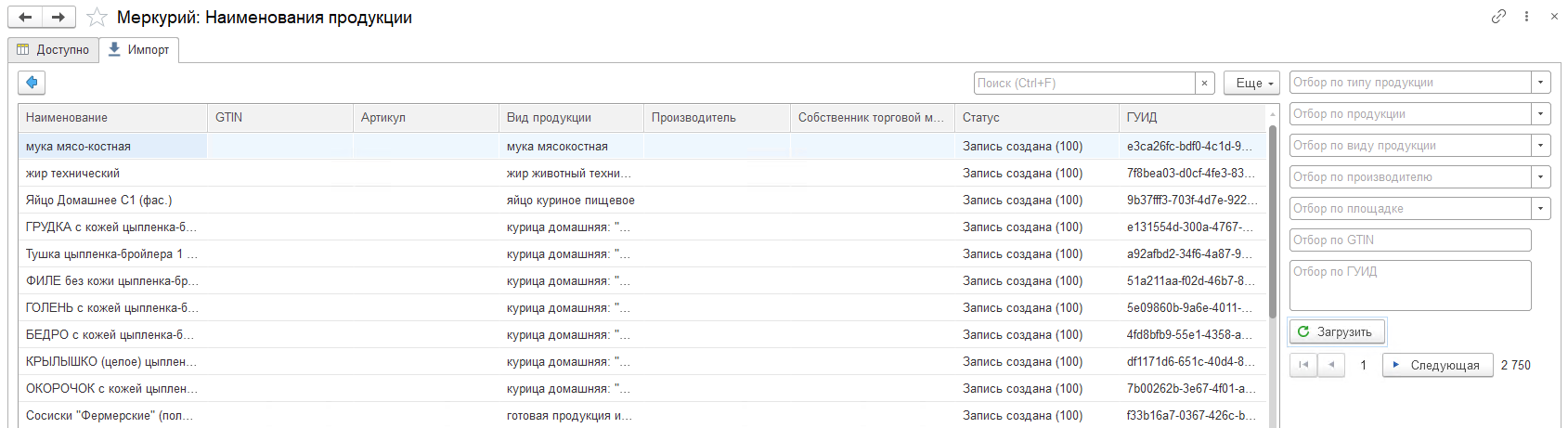Expand the manufacturer filter dropdown

[1541, 177]
